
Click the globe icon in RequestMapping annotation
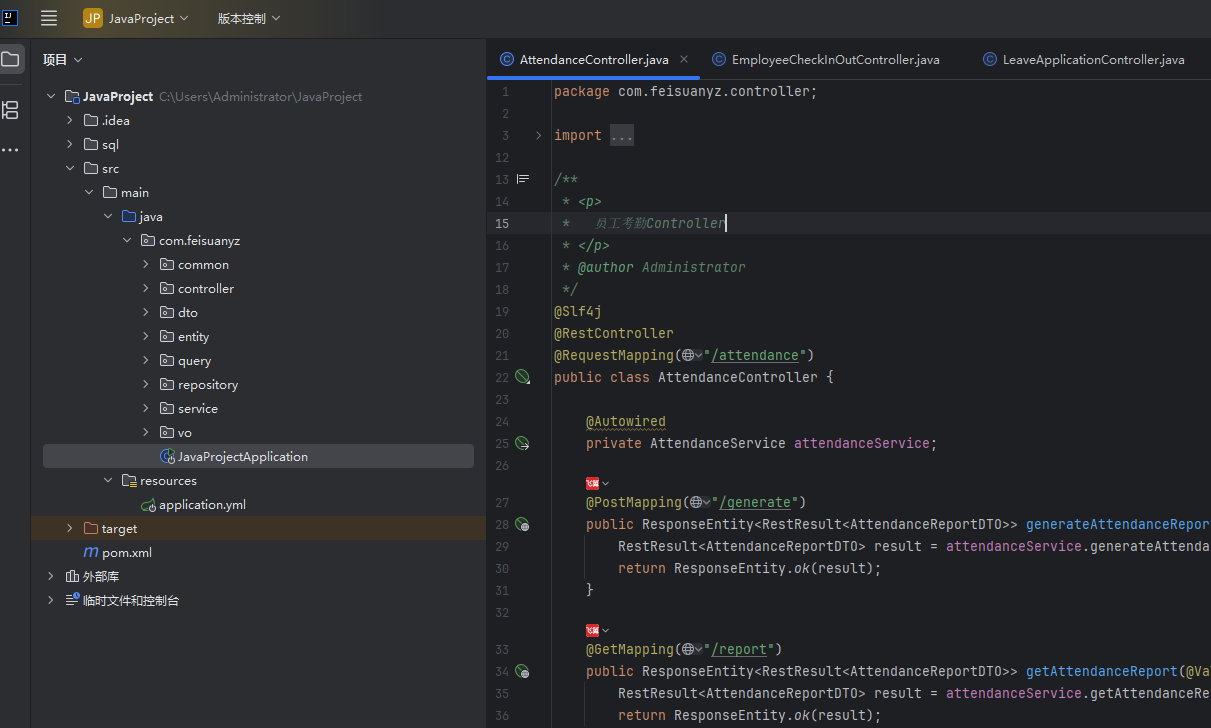[x=687, y=355]
